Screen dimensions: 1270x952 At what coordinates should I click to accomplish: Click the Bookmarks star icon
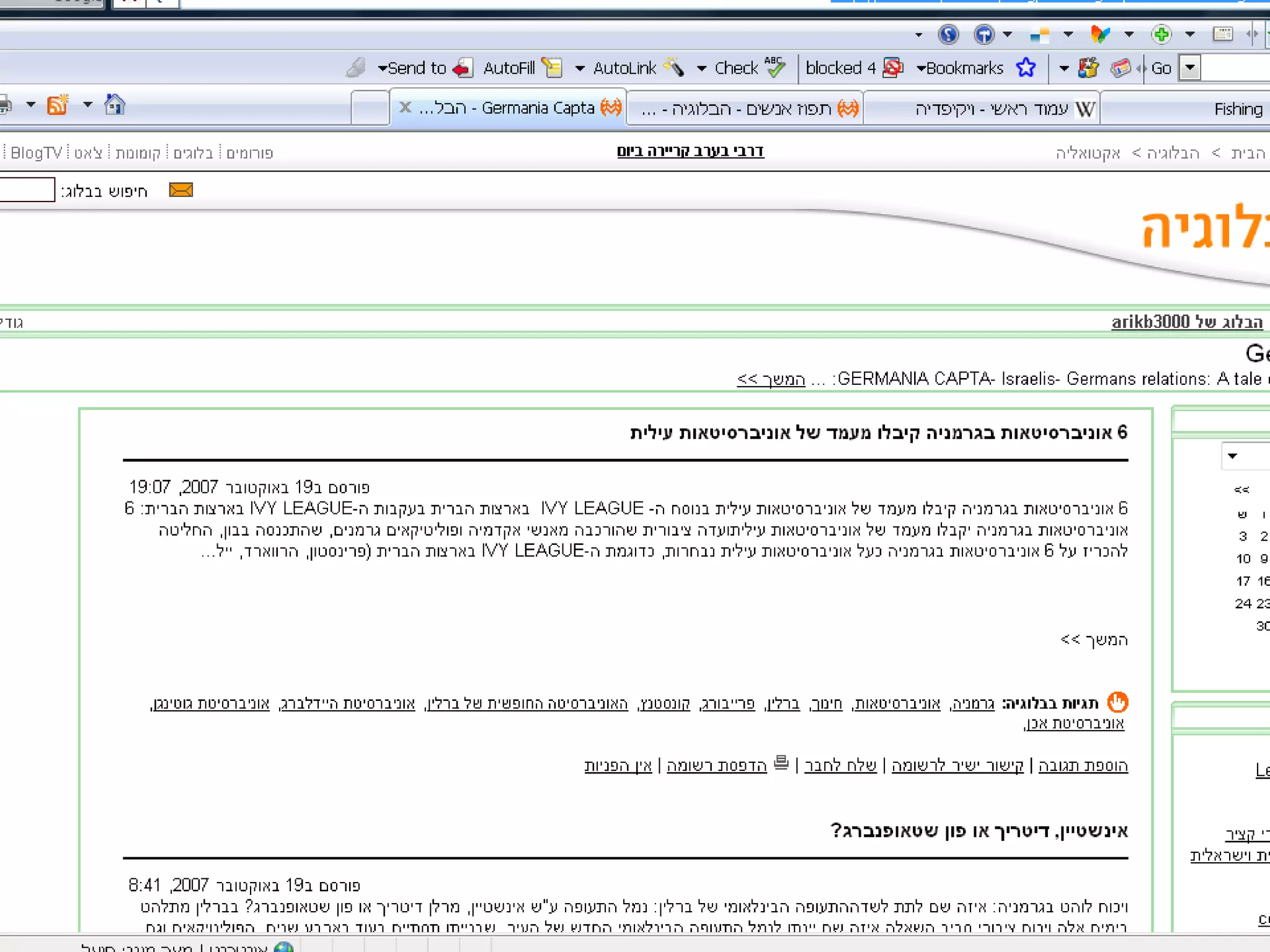[x=1026, y=68]
